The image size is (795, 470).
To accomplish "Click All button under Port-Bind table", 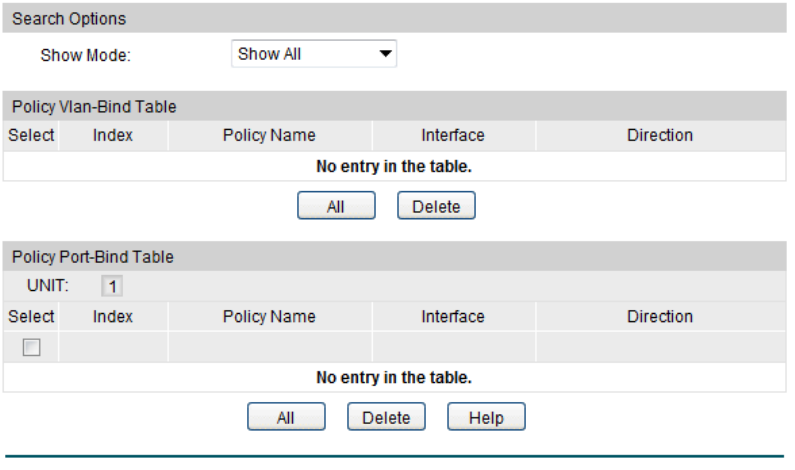I will point(286,418).
